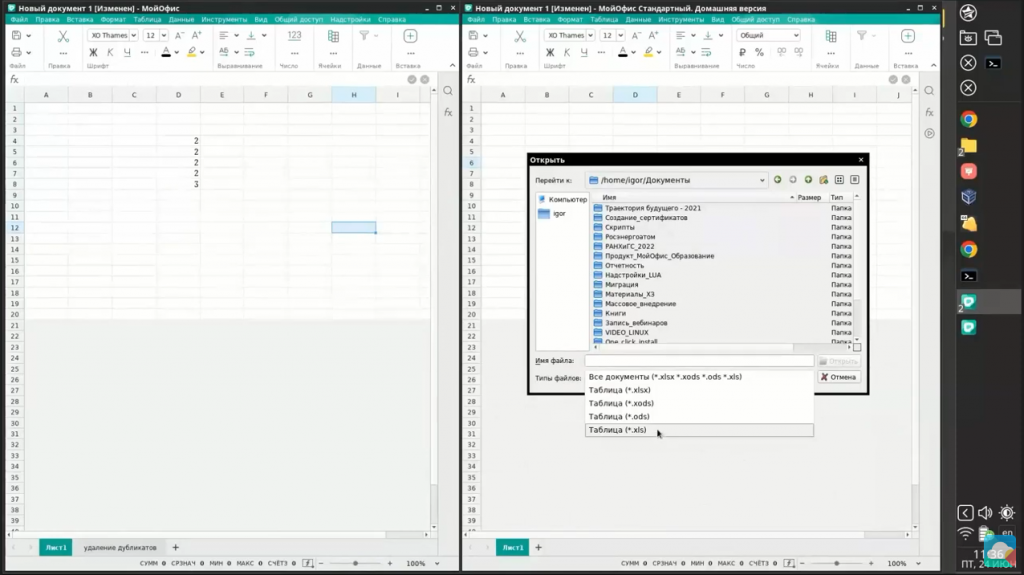Screen dimensions: 1024x575
Task: Cells table icon in right window
Action: coord(831,36)
